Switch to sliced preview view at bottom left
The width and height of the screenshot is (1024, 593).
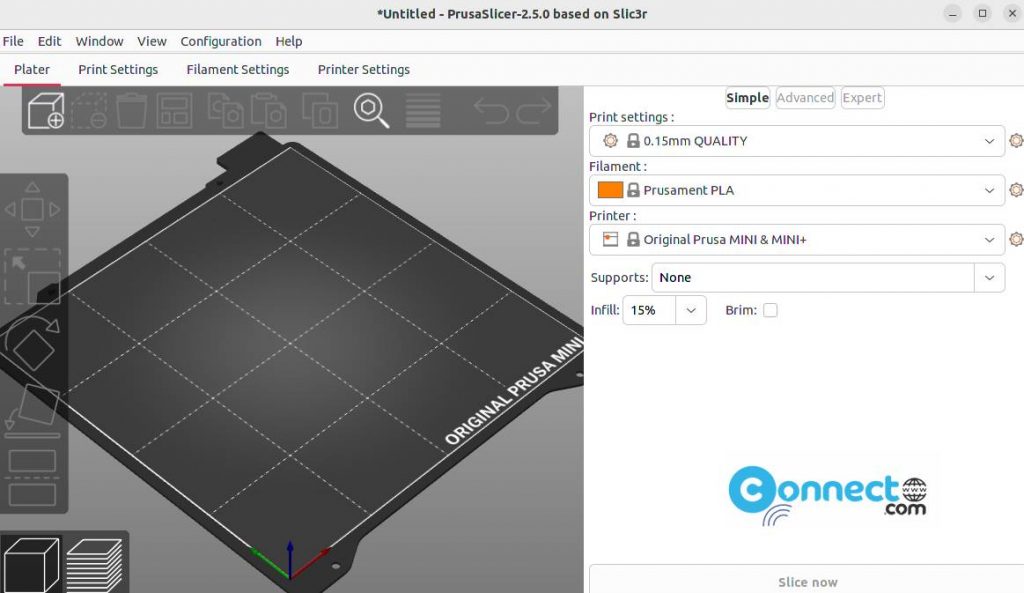tap(95, 562)
